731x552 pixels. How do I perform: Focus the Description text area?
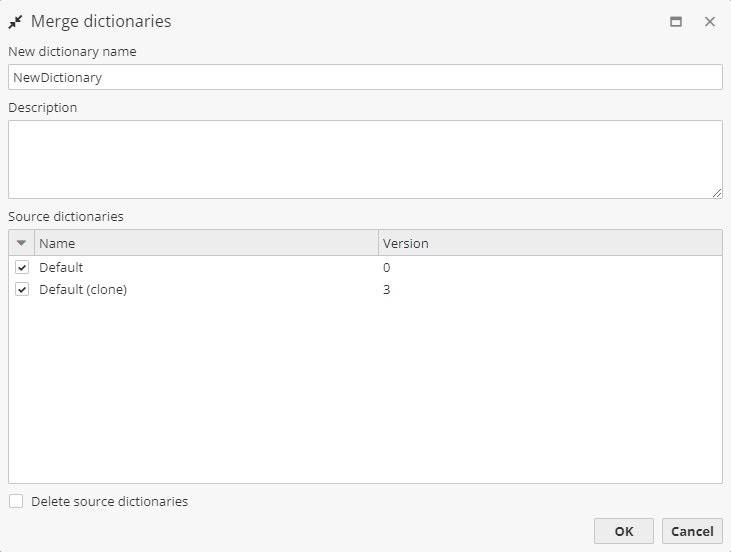(x=365, y=159)
